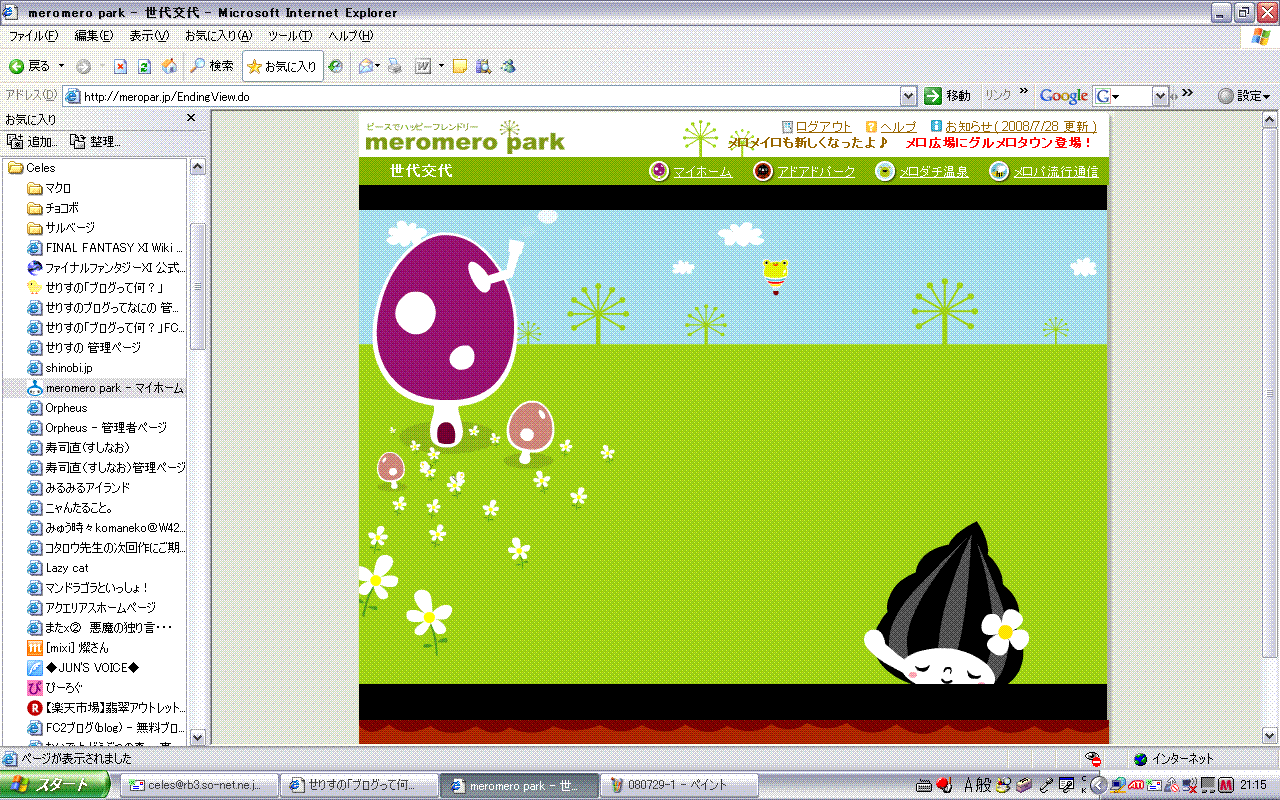The width and height of the screenshot is (1280, 800).
Task: Open the Mail button dropdown arrow
Action: [379, 66]
